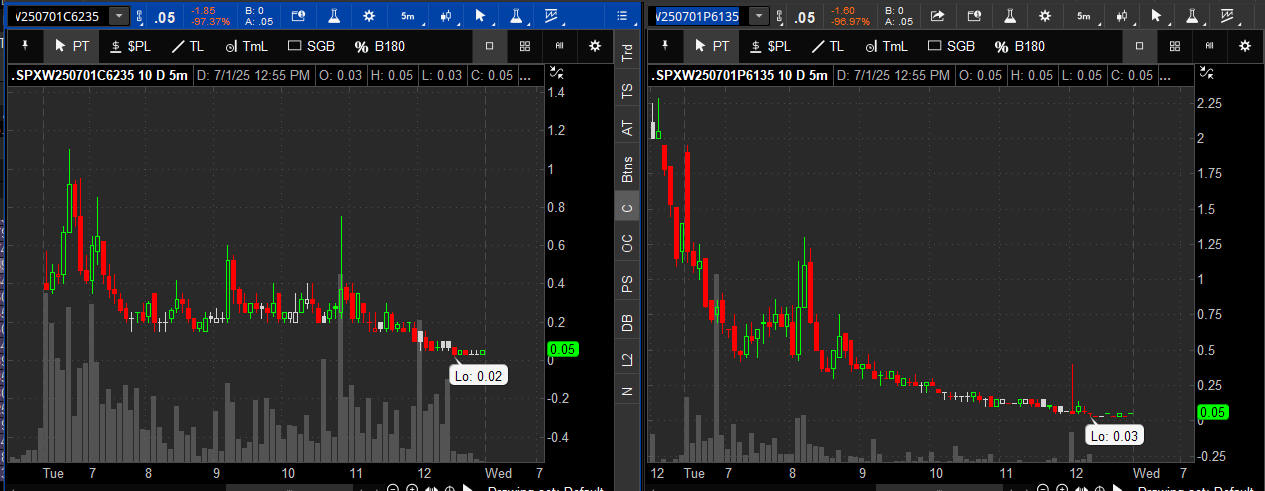Click the share icon in right chart toolbar
The image size is (1265, 491).
pyautogui.click(x=937, y=16)
